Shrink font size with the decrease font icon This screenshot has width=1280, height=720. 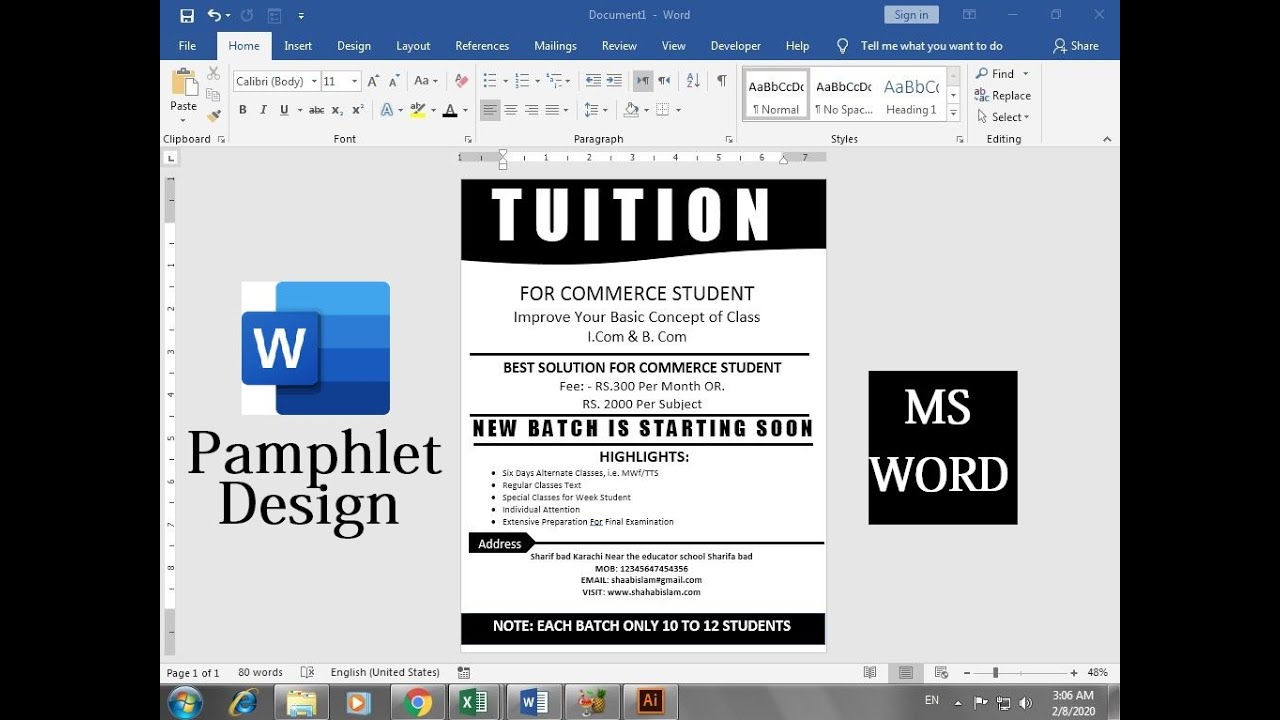point(395,81)
